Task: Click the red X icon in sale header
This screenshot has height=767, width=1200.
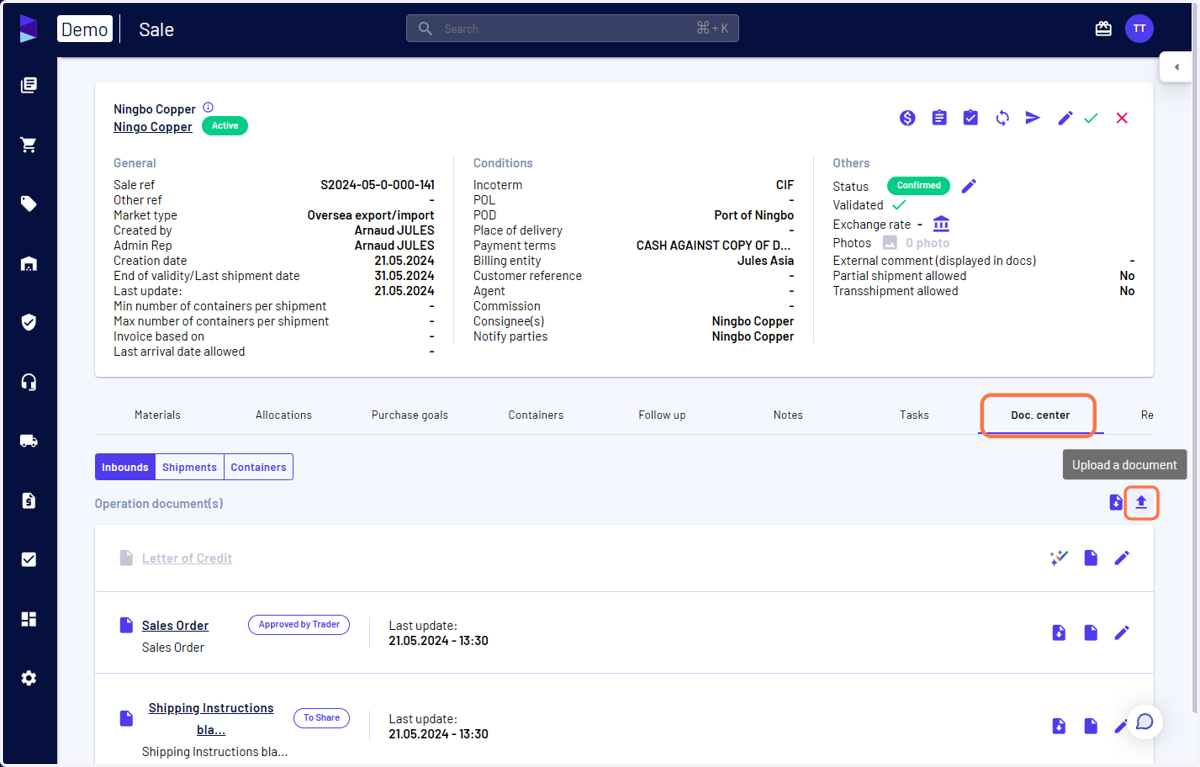Action: click(1122, 118)
